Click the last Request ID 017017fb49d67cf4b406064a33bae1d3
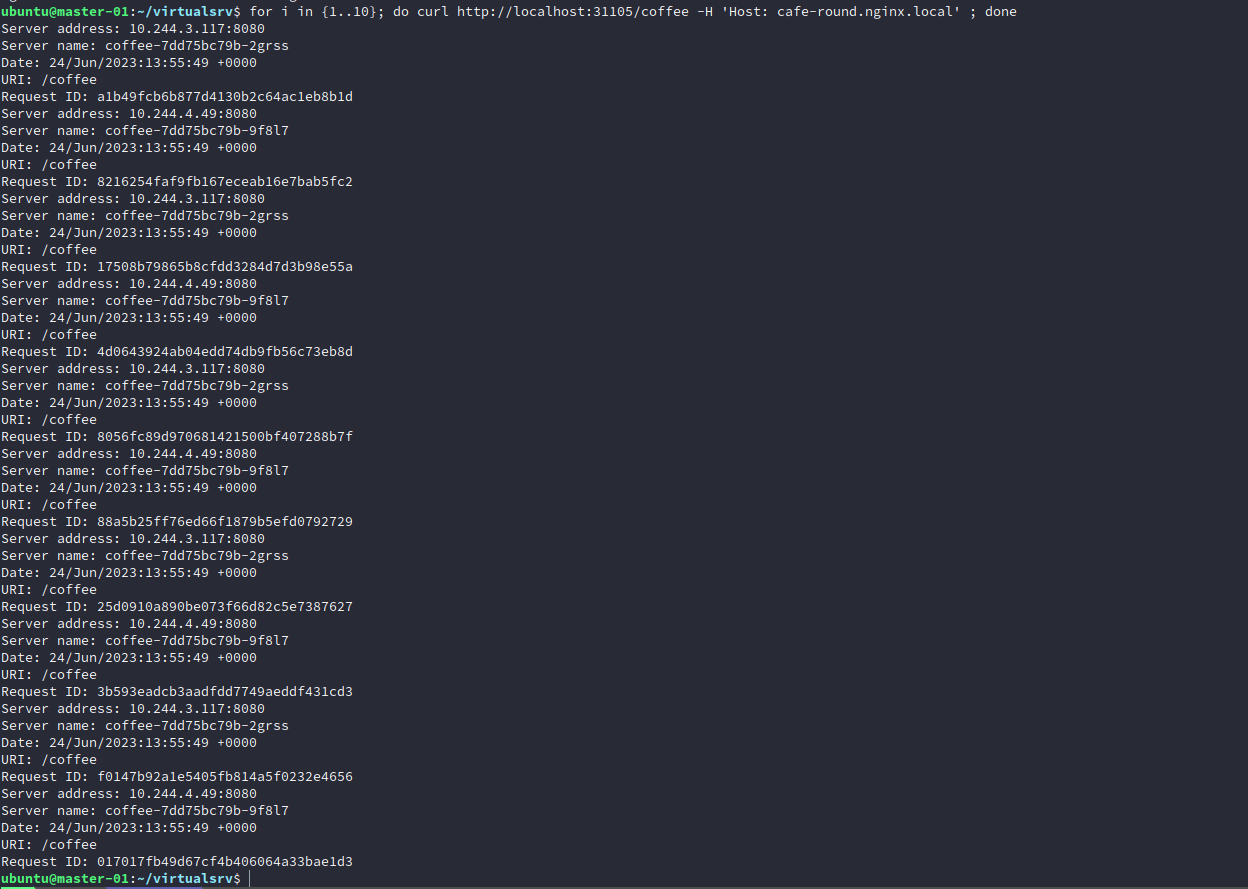This screenshot has width=1248, height=889. point(224,862)
